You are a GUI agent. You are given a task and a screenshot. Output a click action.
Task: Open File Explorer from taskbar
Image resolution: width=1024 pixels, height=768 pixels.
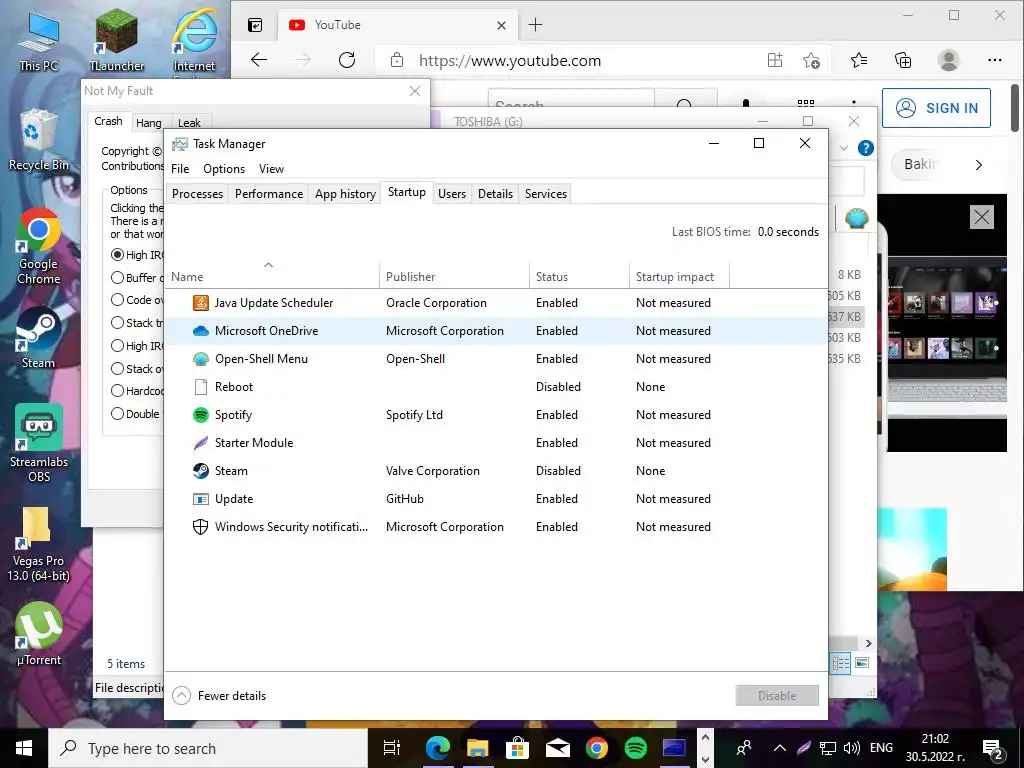pyautogui.click(x=477, y=748)
